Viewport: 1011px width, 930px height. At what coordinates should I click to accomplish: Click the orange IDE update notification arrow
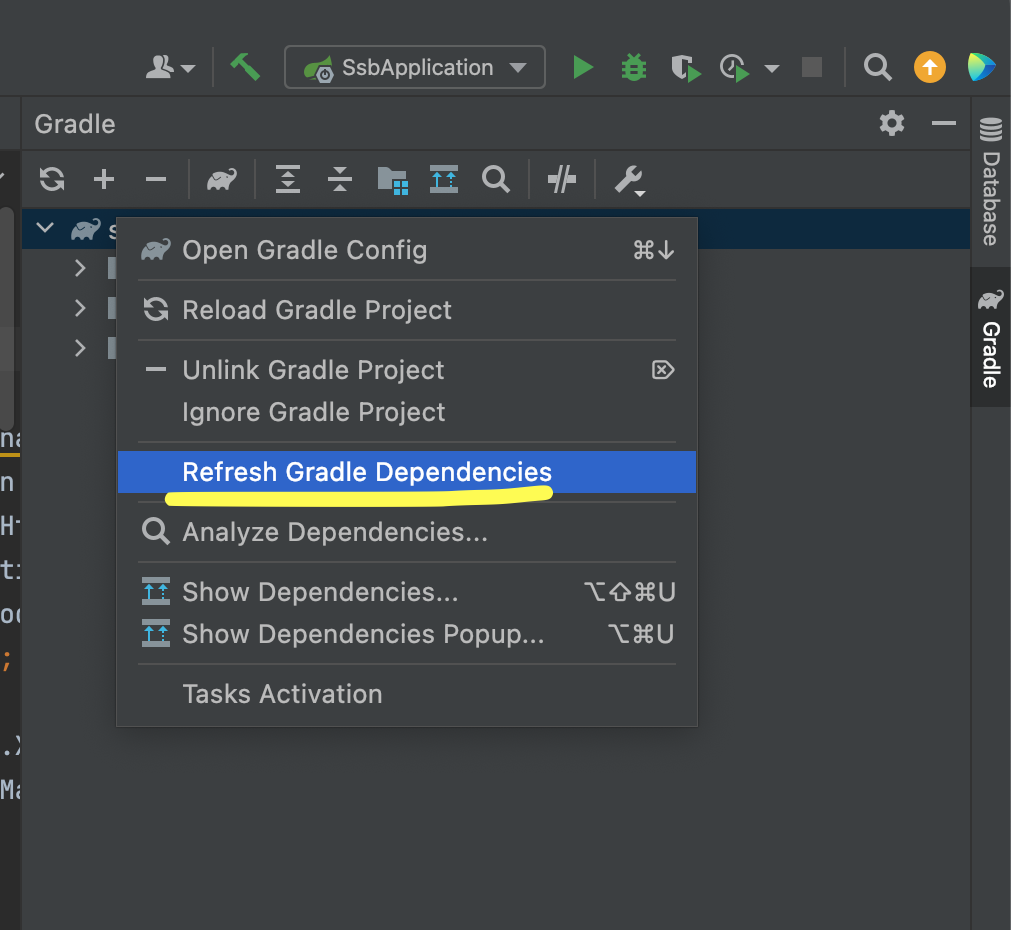pyautogui.click(x=929, y=67)
